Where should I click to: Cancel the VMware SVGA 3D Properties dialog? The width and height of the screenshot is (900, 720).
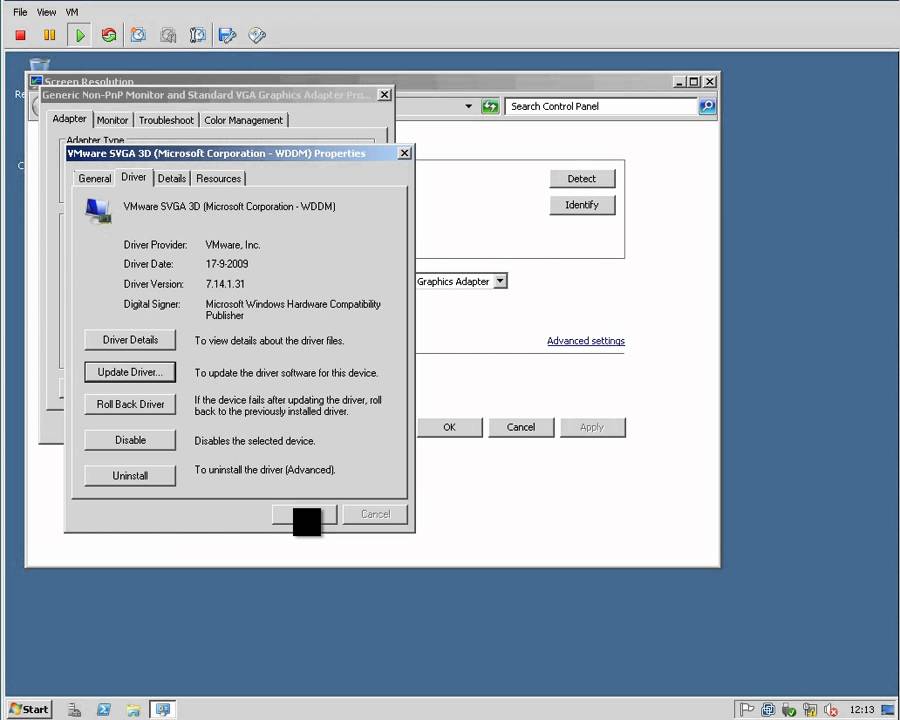click(x=375, y=514)
